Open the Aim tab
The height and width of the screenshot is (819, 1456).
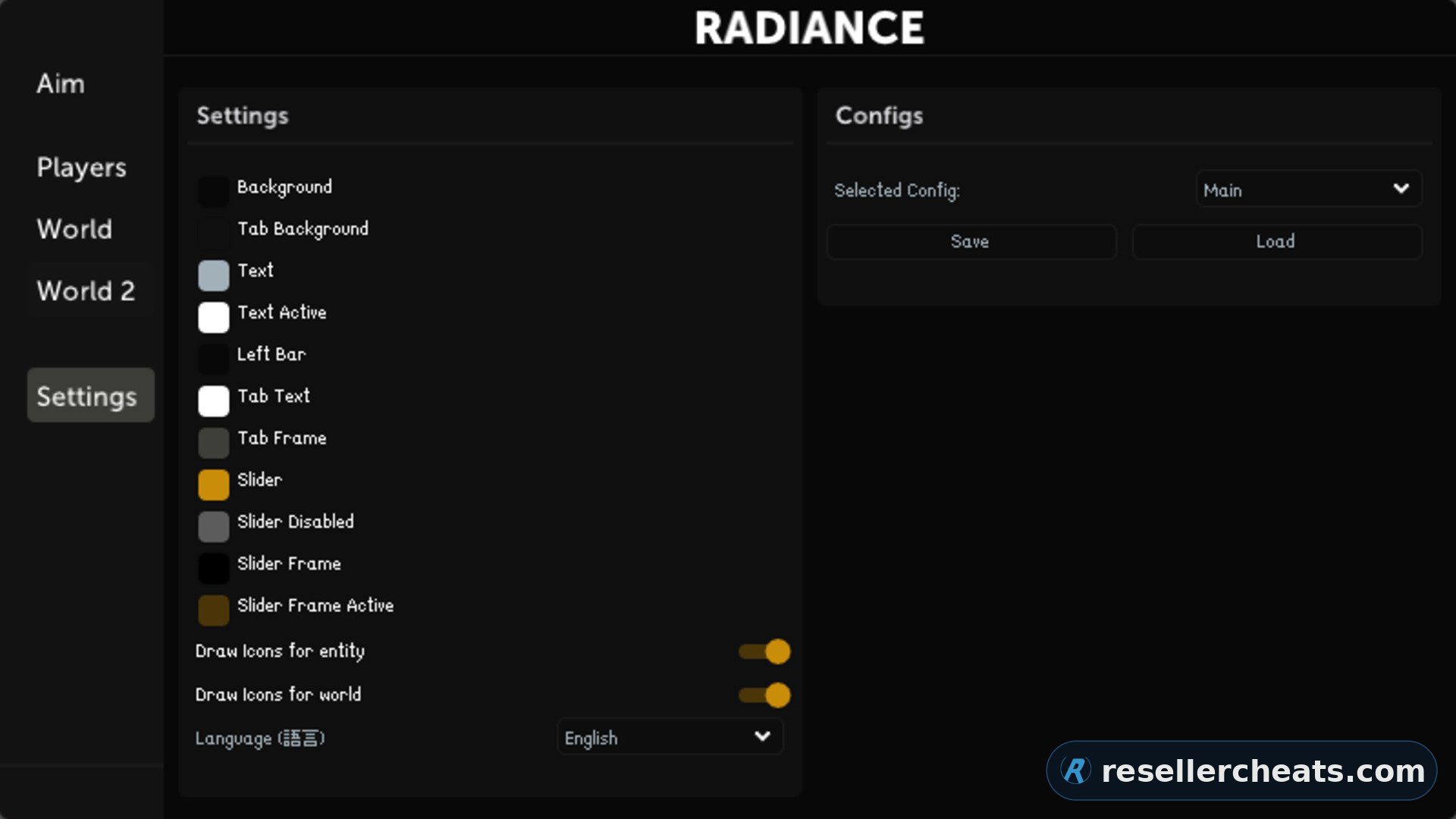(x=61, y=83)
